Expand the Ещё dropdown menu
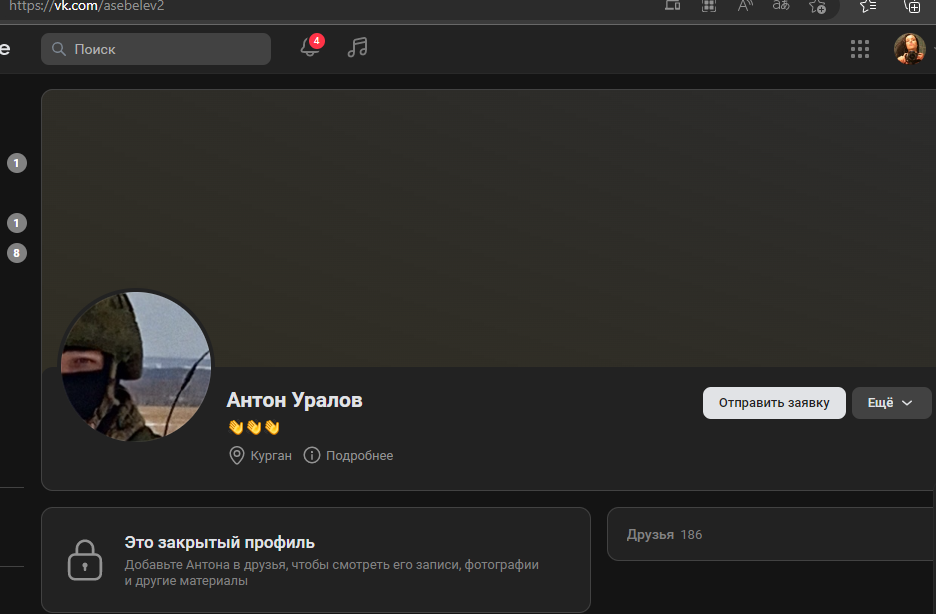Screen dimensions: 936x614 click(x=891, y=403)
